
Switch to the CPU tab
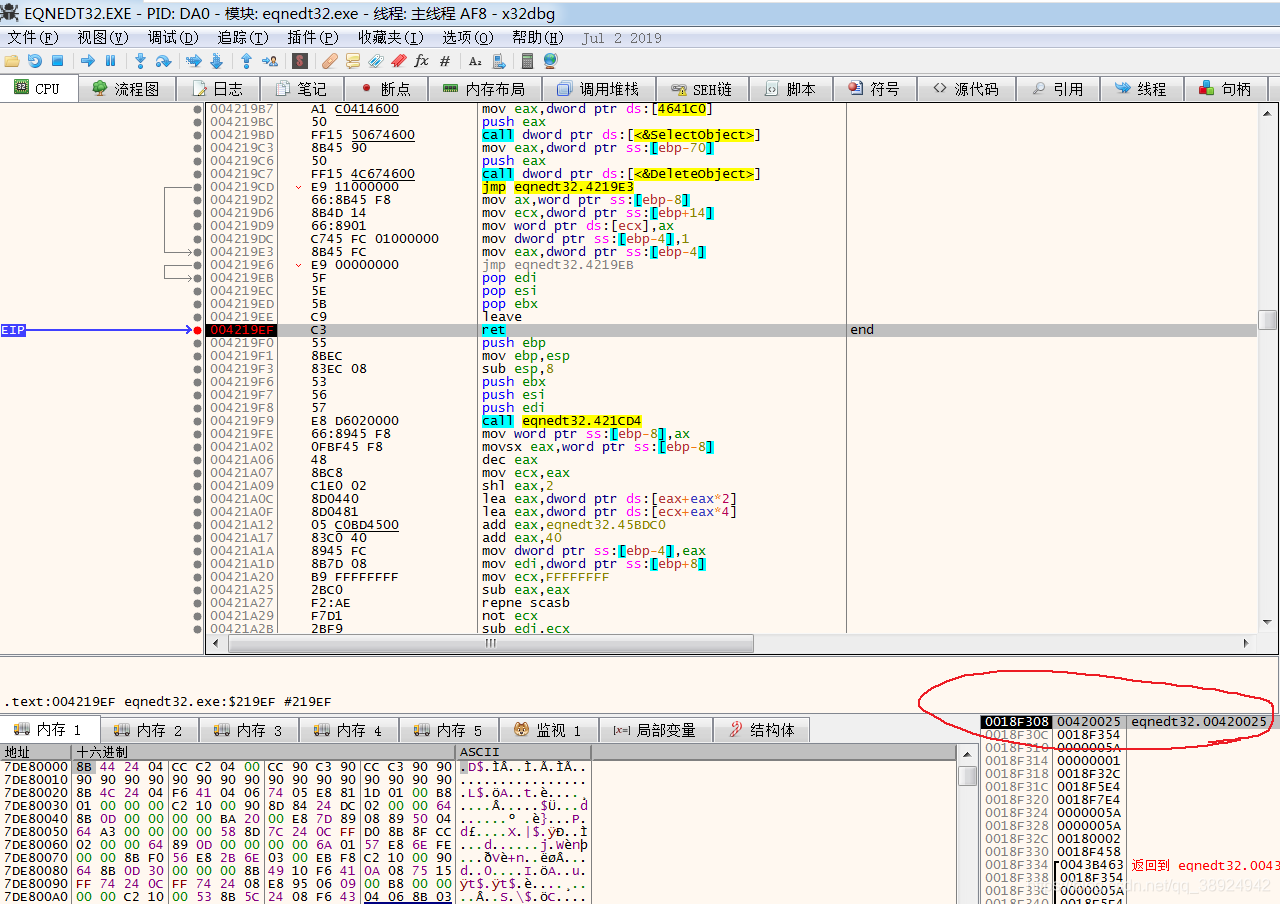point(38,88)
